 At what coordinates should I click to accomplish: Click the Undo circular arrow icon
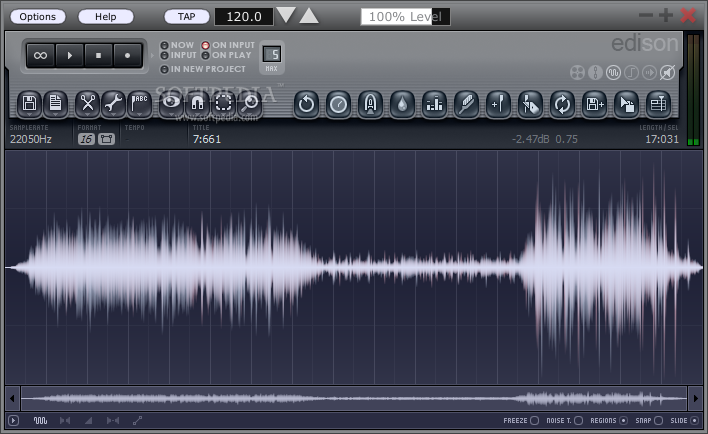306,105
